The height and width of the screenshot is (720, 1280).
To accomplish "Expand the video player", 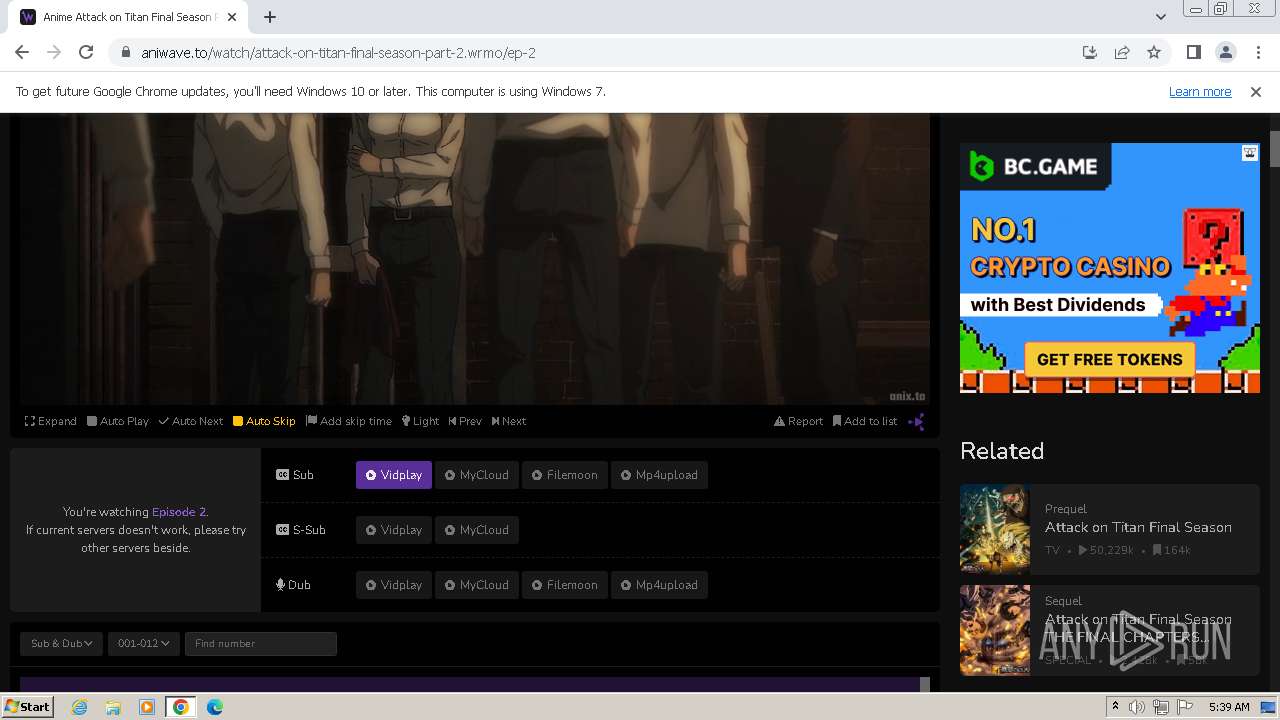I will [51, 421].
